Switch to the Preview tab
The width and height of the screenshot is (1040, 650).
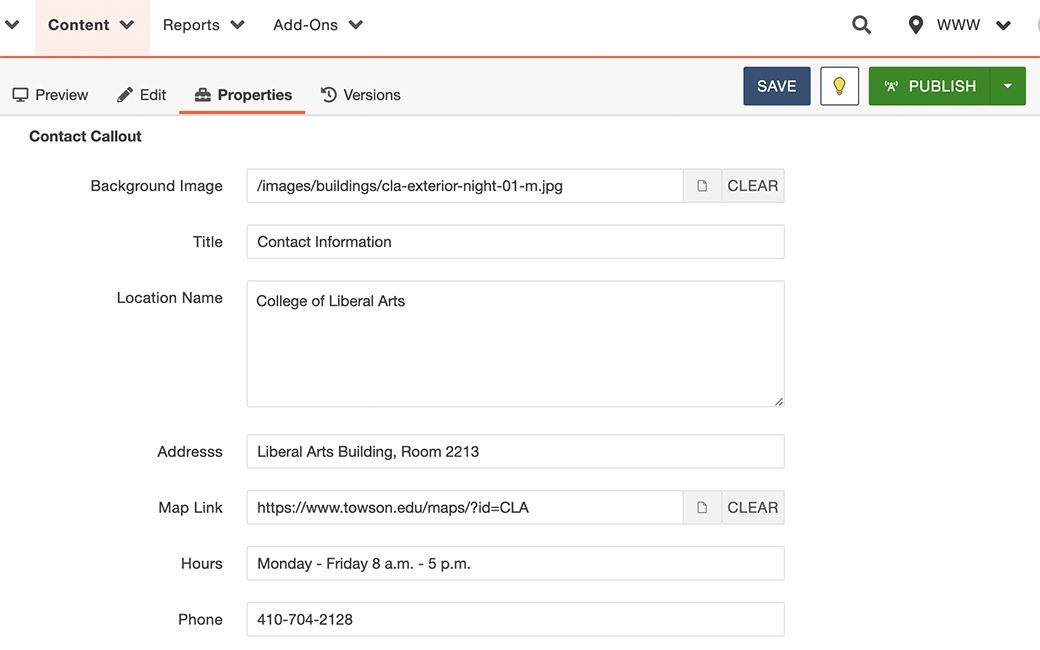pyautogui.click(x=50, y=95)
